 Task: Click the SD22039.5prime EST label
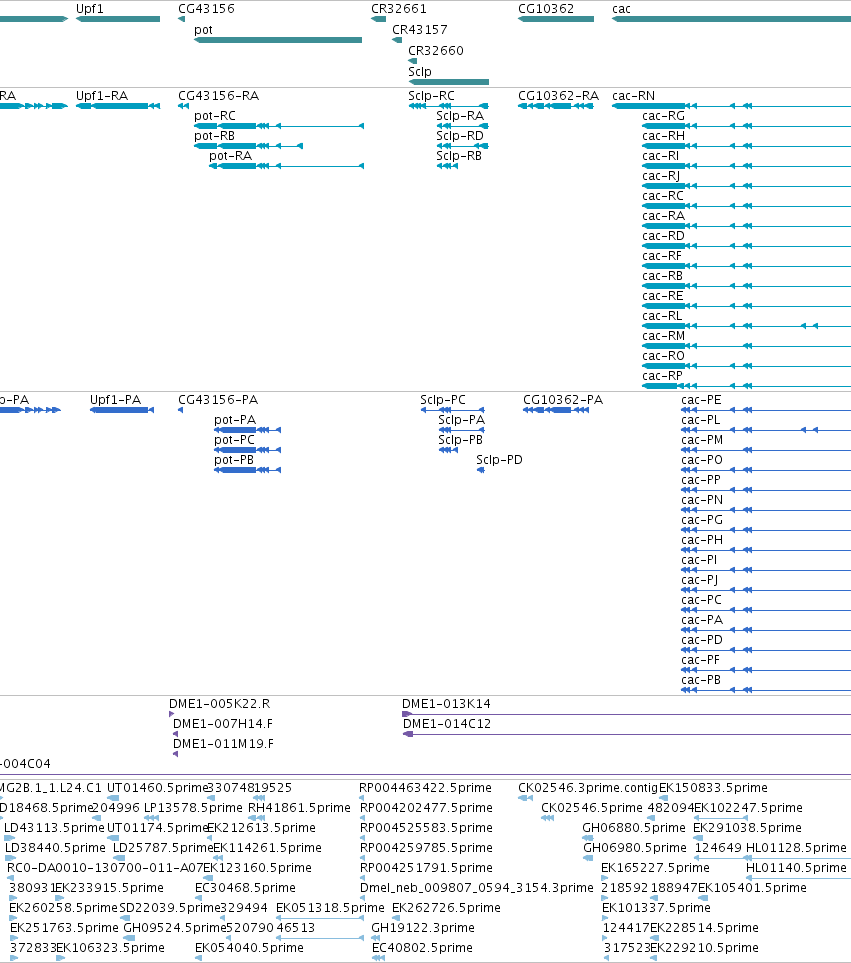[x=169, y=908]
